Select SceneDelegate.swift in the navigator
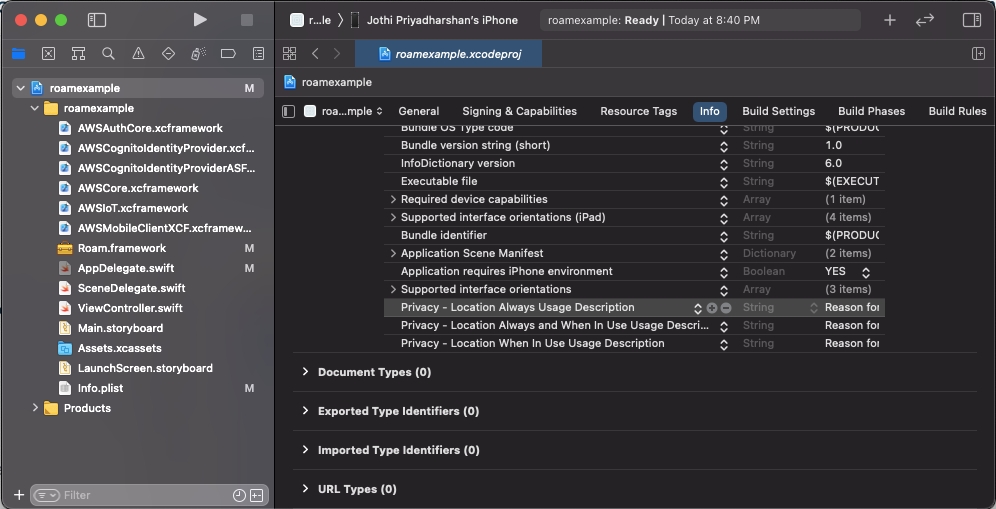The height and width of the screenshot is (509, 996). 131,288
